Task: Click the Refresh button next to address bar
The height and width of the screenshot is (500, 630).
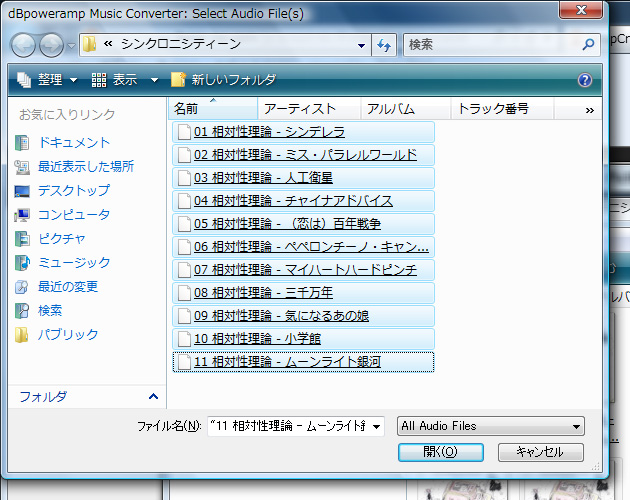Action: 384,45
